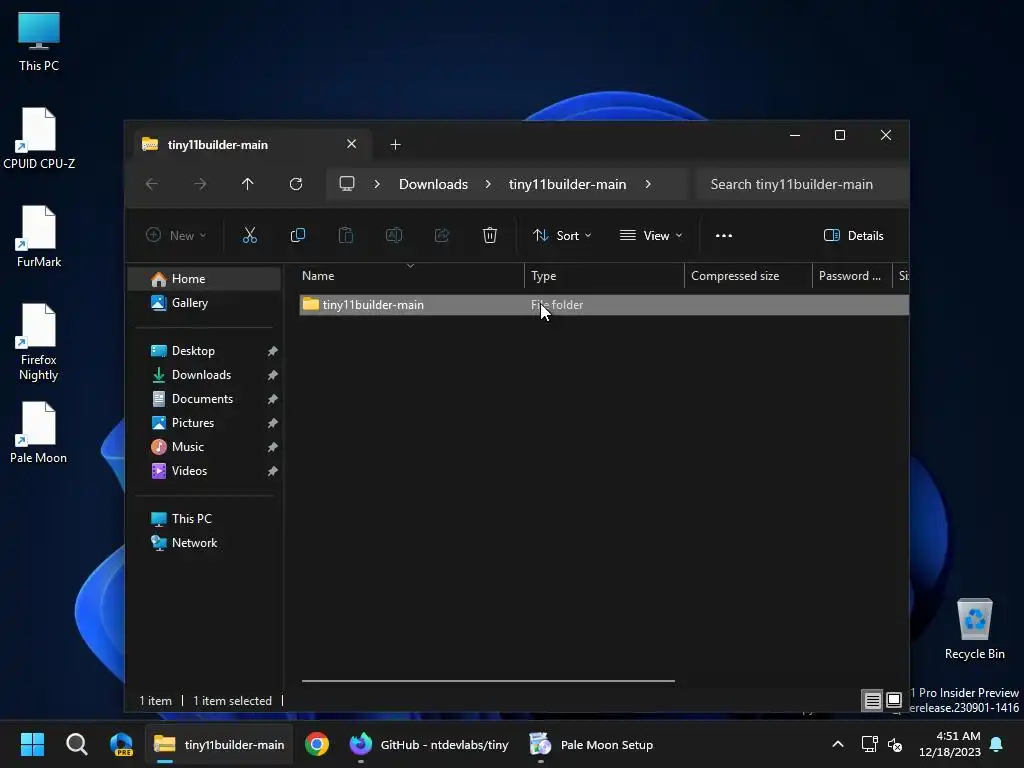Select the tiny11builder-main tab
Image resolution: width=1024 pixels, height=768 pixels.
[253, 144]
